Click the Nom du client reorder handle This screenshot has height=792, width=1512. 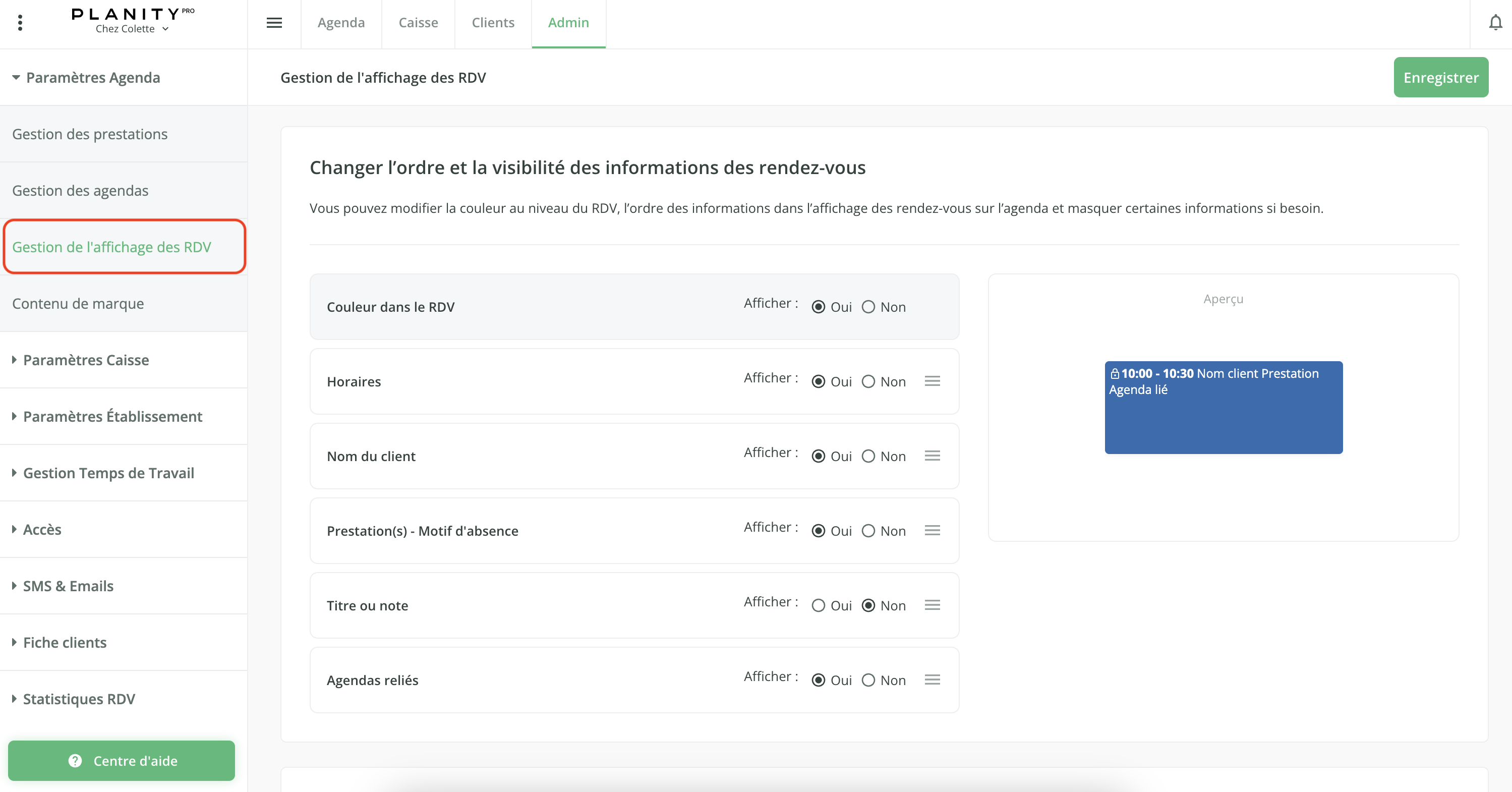pyautogui.click(x=932, y=456)
